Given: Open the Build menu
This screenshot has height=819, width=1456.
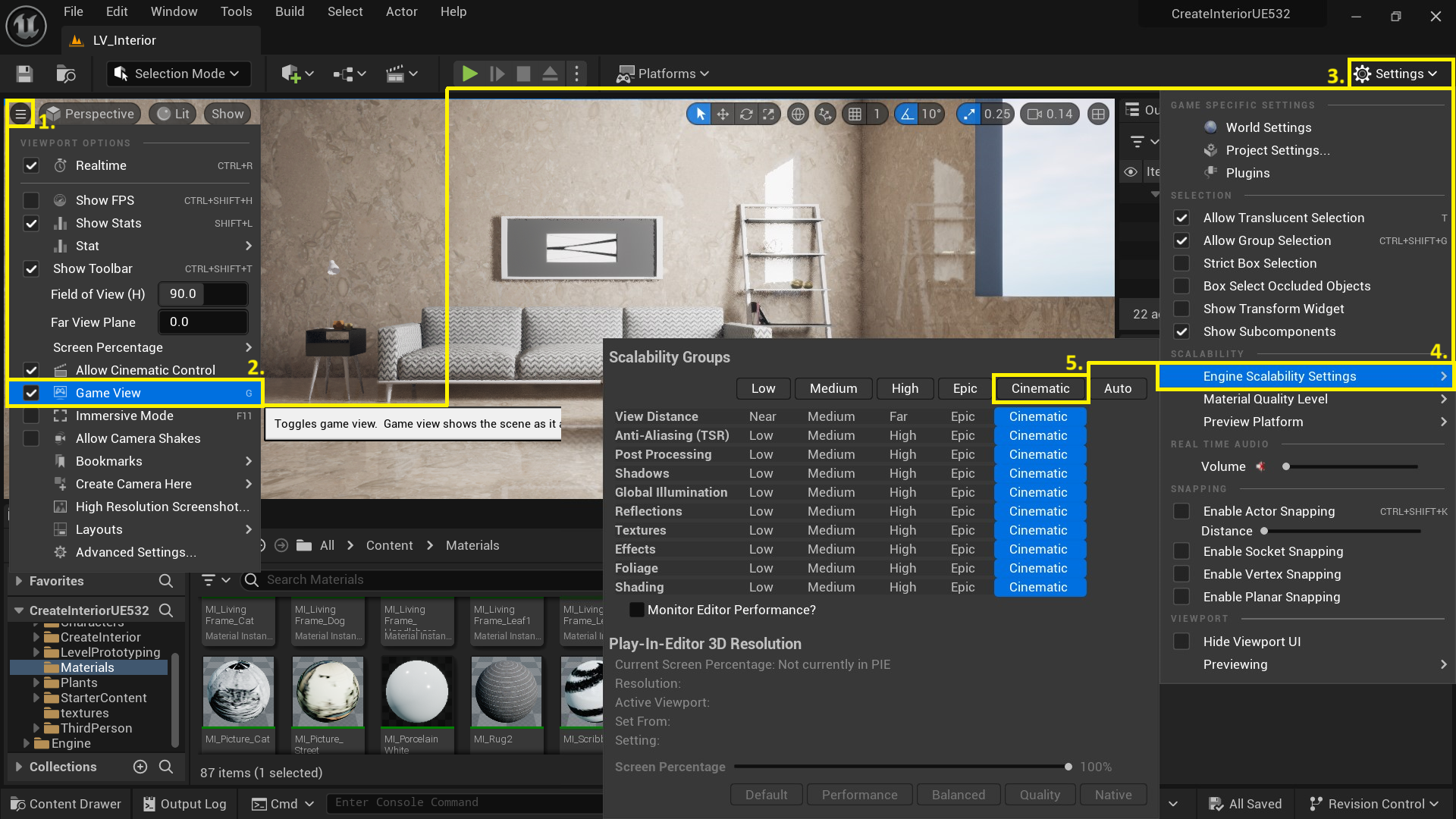Looking at the screenshot, I should point(289,11).
